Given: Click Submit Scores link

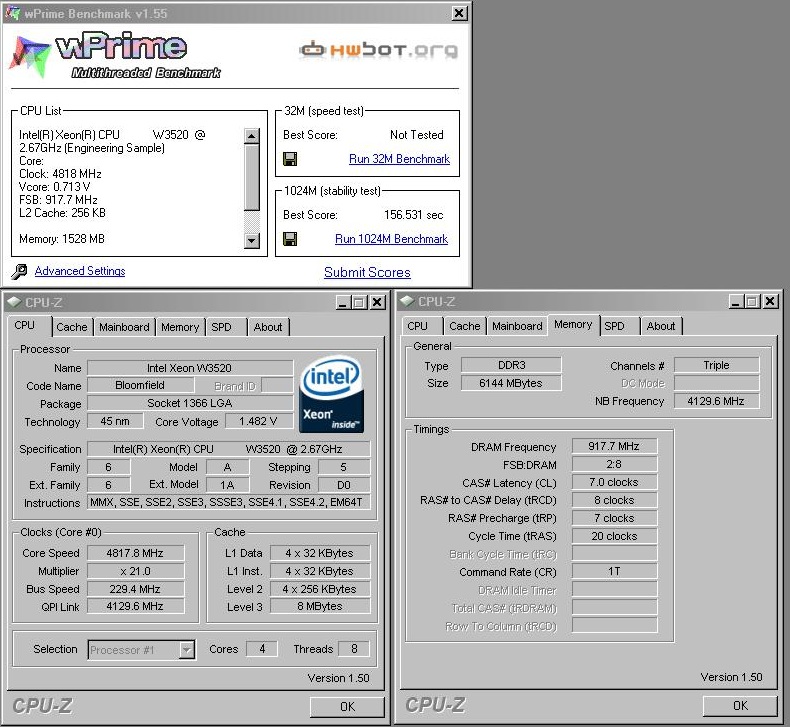Looking at the screenshot, I should (367, 272).
